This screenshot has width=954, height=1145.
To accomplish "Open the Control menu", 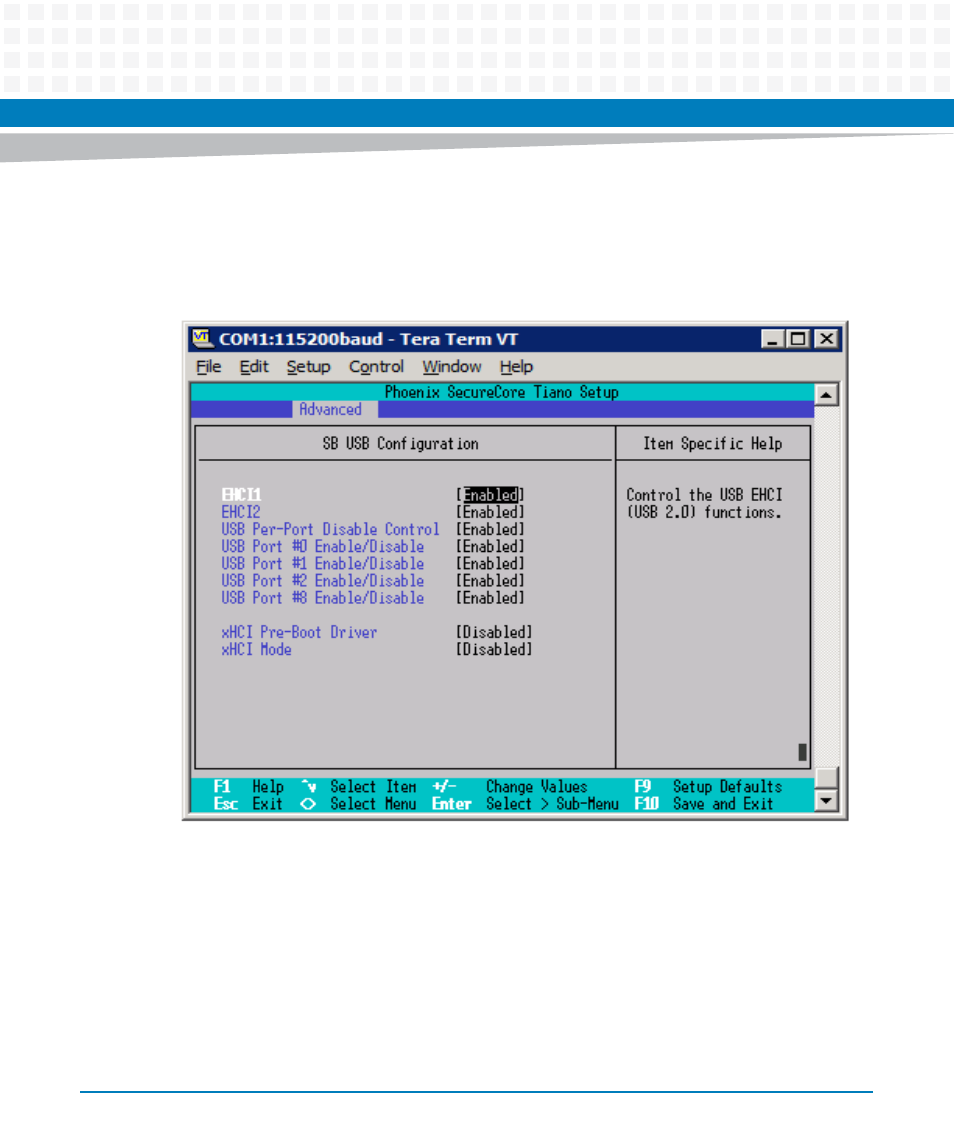I will click(376, 367).
